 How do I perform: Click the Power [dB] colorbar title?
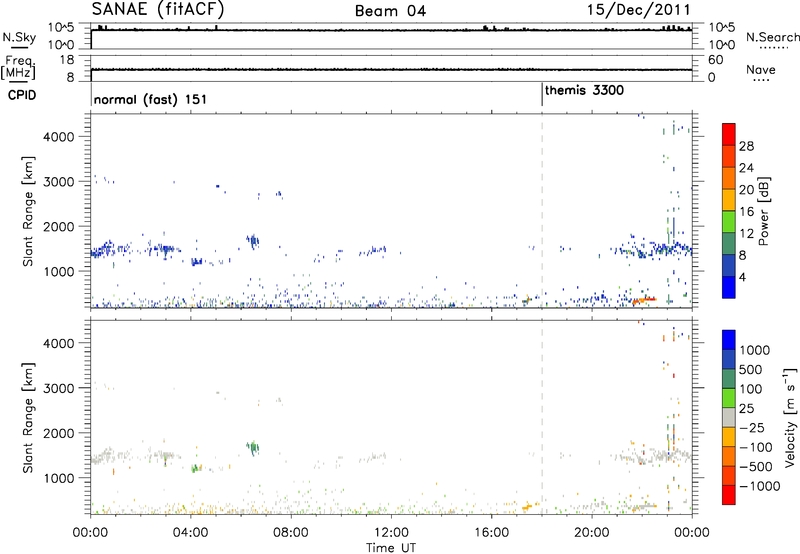(763, 211)
